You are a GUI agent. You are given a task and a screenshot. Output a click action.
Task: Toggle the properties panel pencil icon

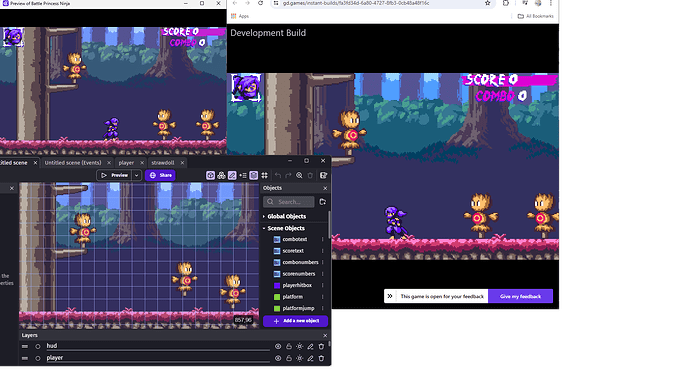232,175
